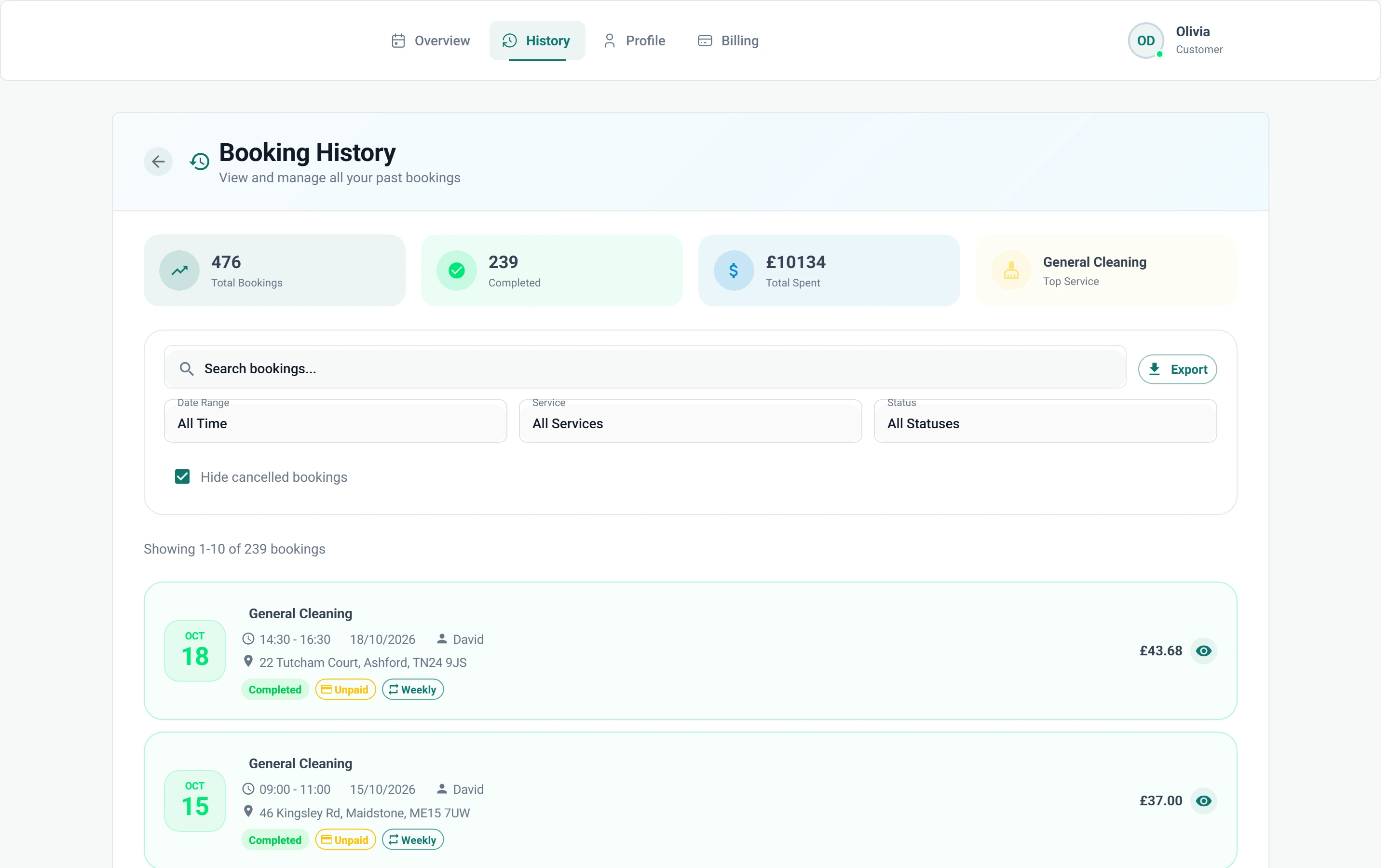Click the 239 Completed stat card

pos(552,271)
